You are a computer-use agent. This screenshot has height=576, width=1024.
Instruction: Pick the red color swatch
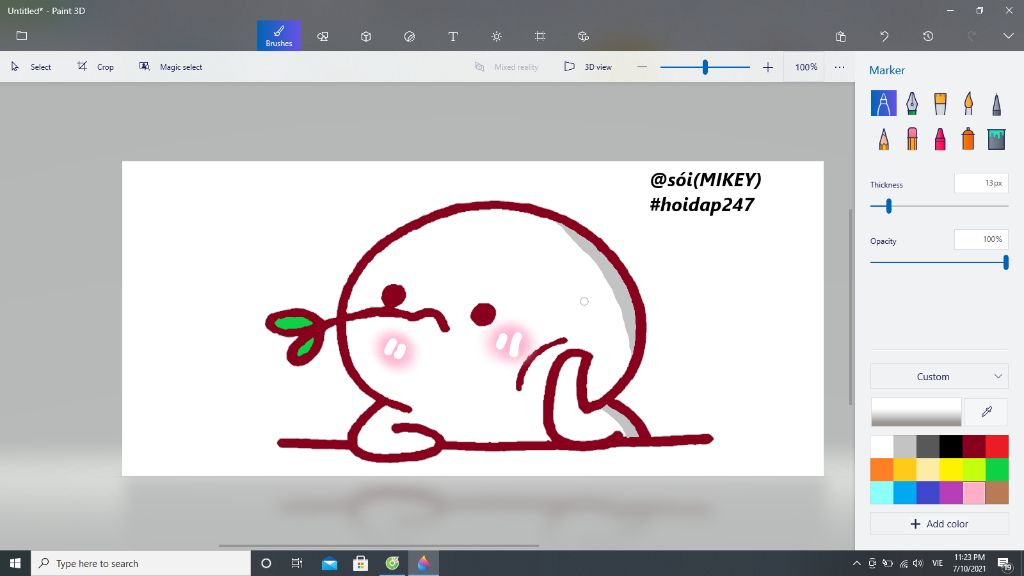click(x=997, y=446)
